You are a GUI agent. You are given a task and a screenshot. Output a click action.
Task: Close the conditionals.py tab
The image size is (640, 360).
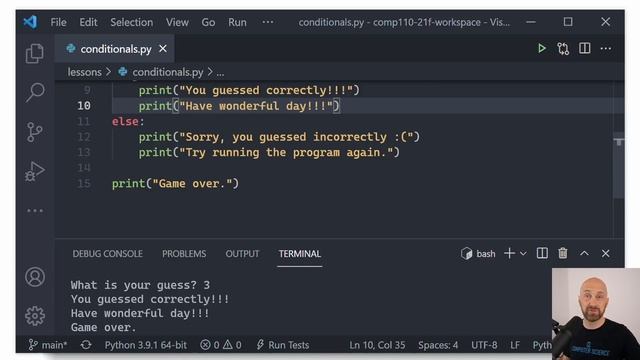pos(163,49)
